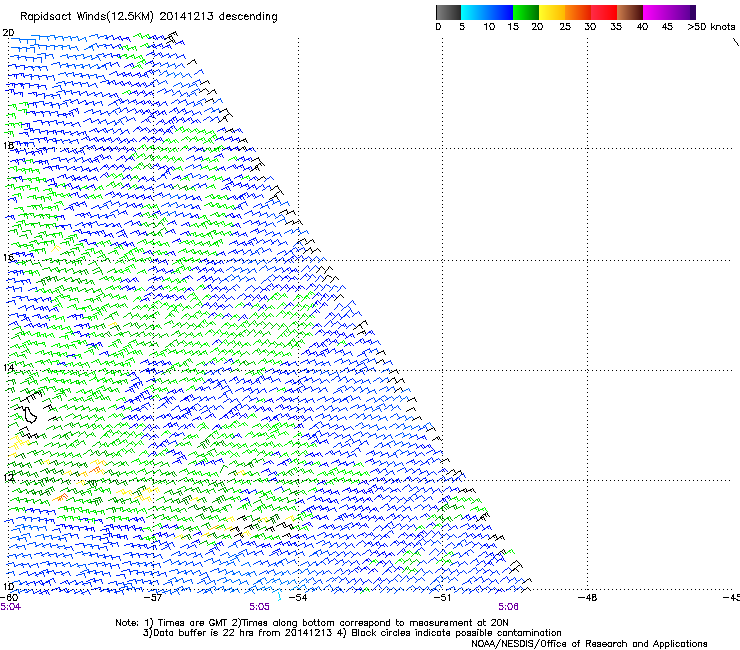Click the longitude label -48

coord(588,598)
